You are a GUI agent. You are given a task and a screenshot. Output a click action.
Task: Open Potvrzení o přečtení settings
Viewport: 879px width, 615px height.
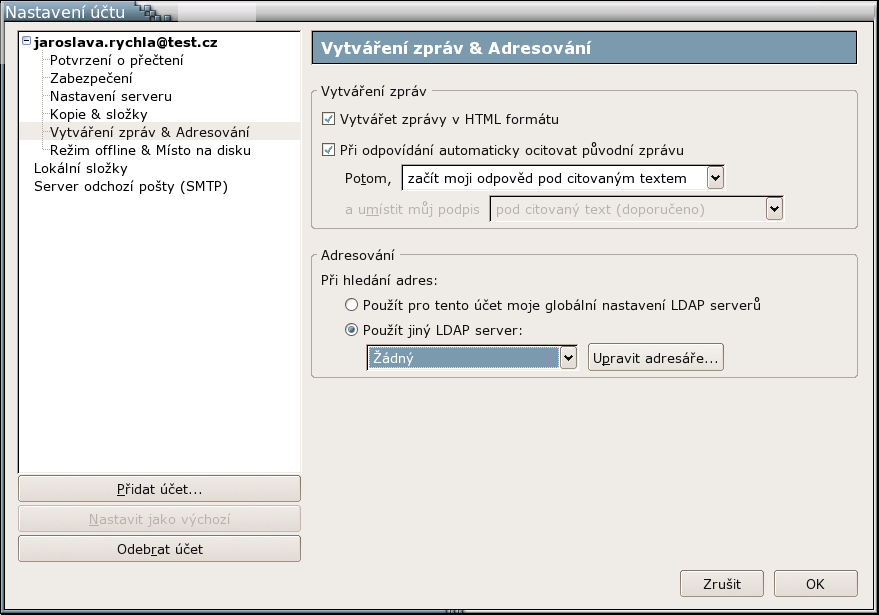pos(116,60)
